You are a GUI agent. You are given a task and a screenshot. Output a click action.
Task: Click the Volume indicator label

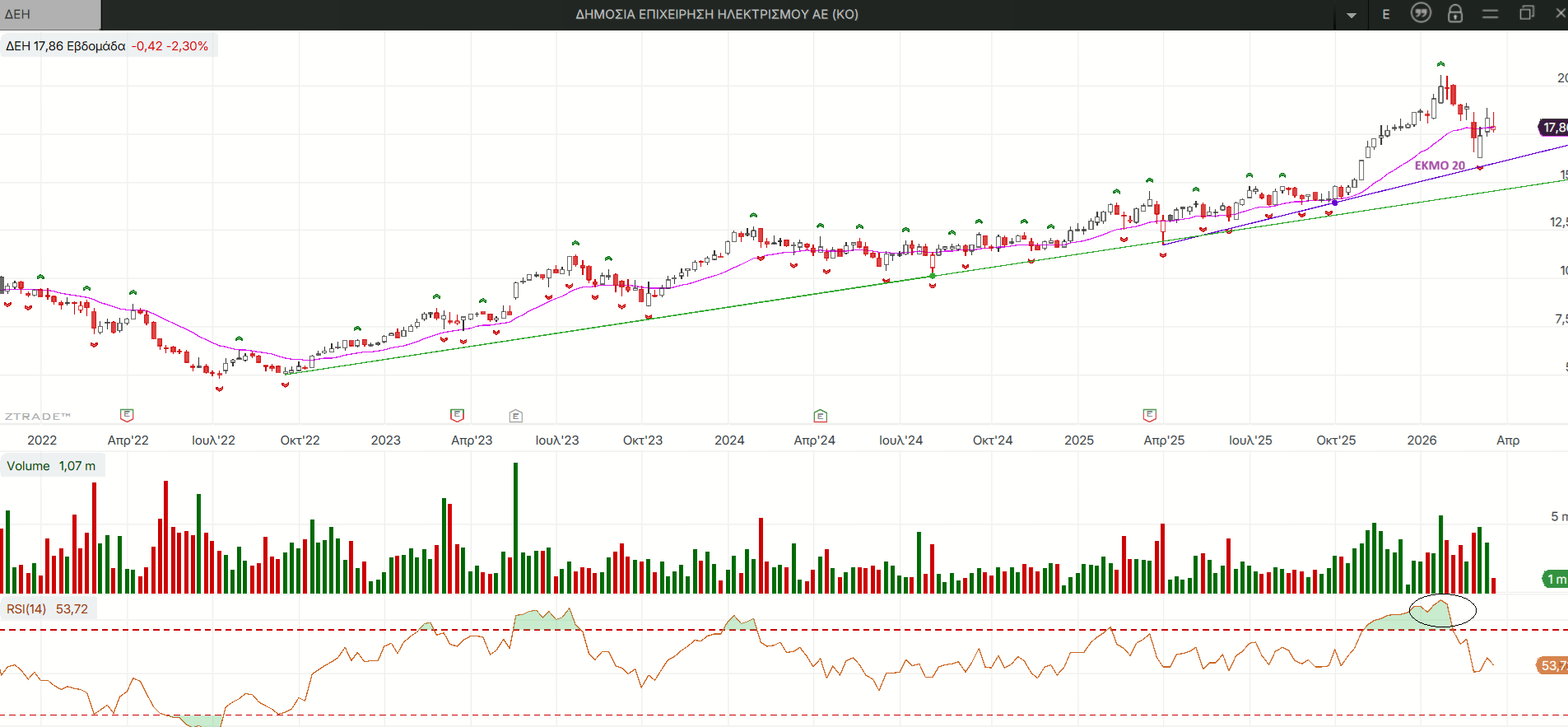coord(51,466)
